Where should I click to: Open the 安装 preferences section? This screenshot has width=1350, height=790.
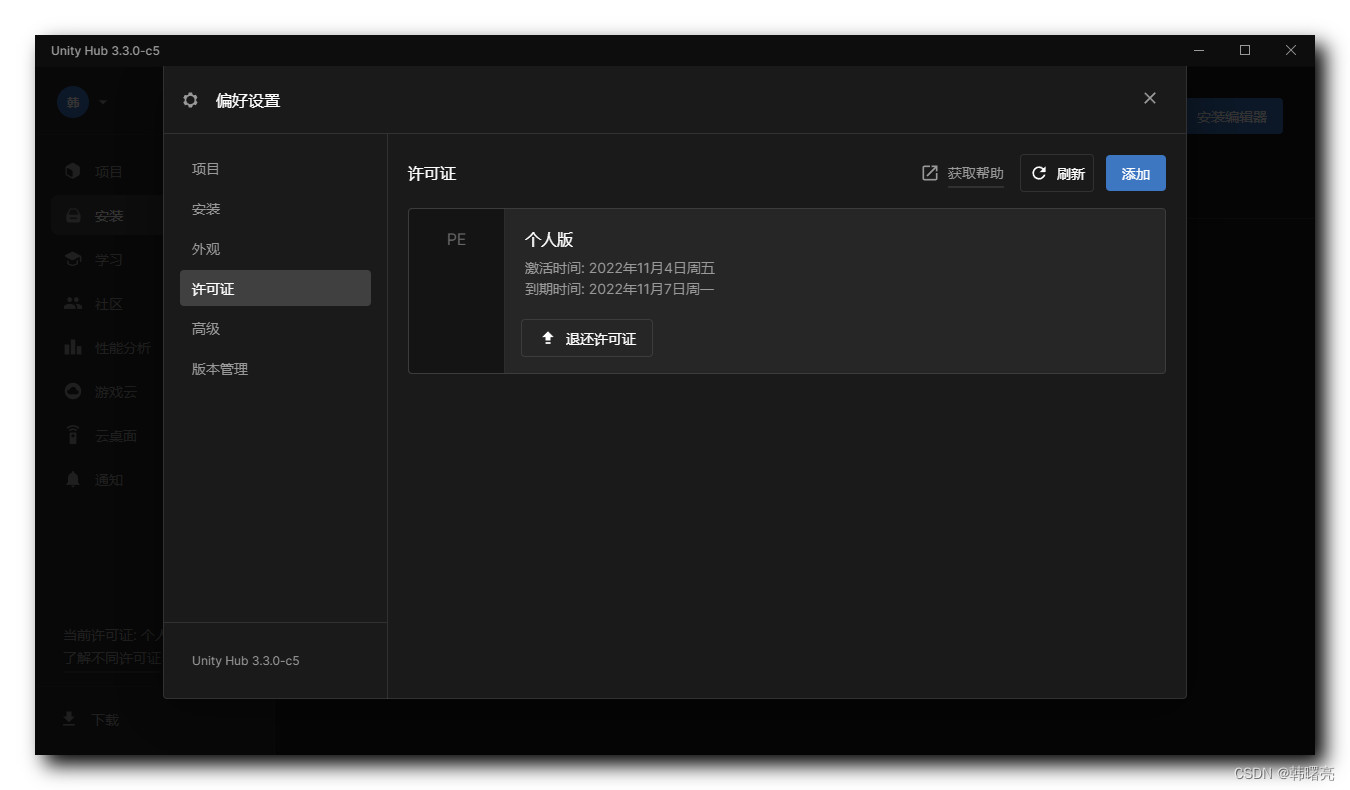[275, 209]
